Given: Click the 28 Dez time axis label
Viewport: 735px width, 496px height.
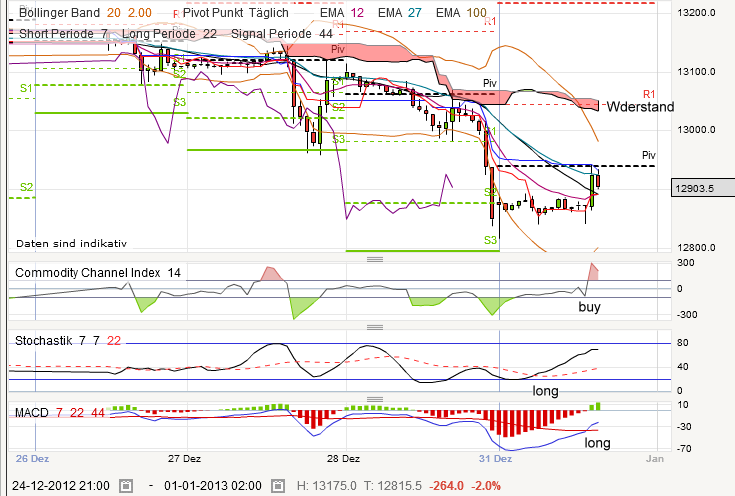Looking at the screenshot, I should (x=344, y=460).
